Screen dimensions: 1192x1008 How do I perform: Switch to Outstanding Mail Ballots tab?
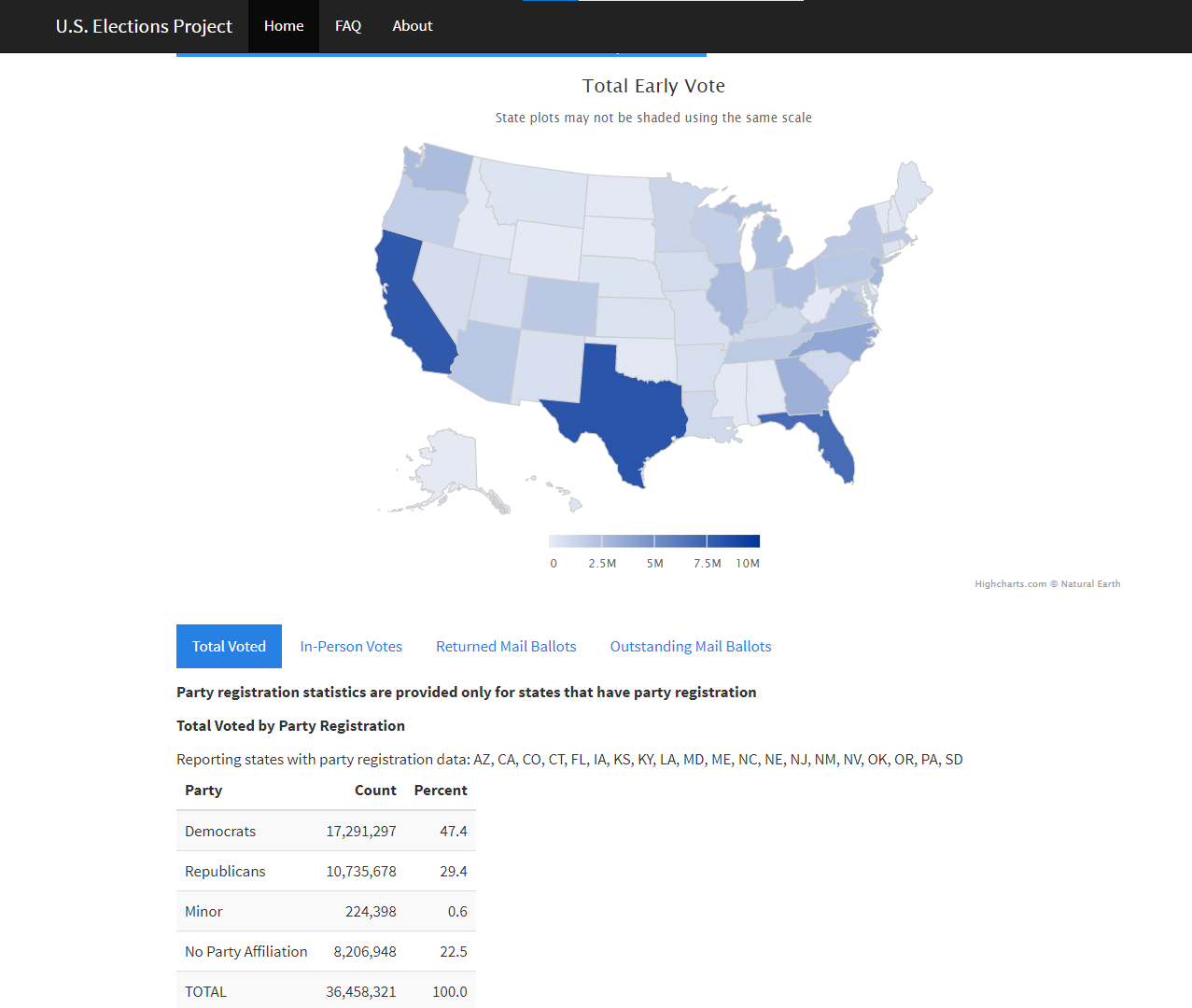[691, 646]
